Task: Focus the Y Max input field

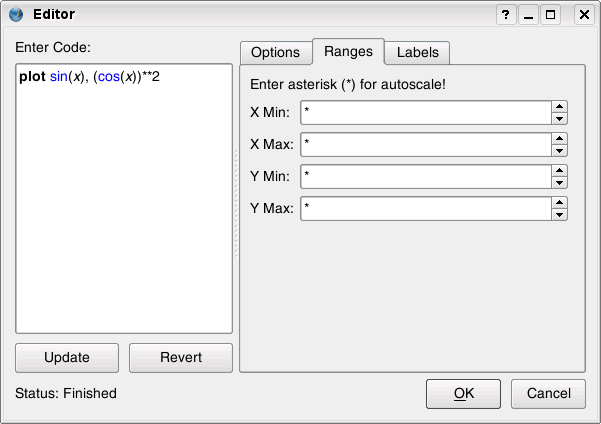Action: tap(425, 208)
